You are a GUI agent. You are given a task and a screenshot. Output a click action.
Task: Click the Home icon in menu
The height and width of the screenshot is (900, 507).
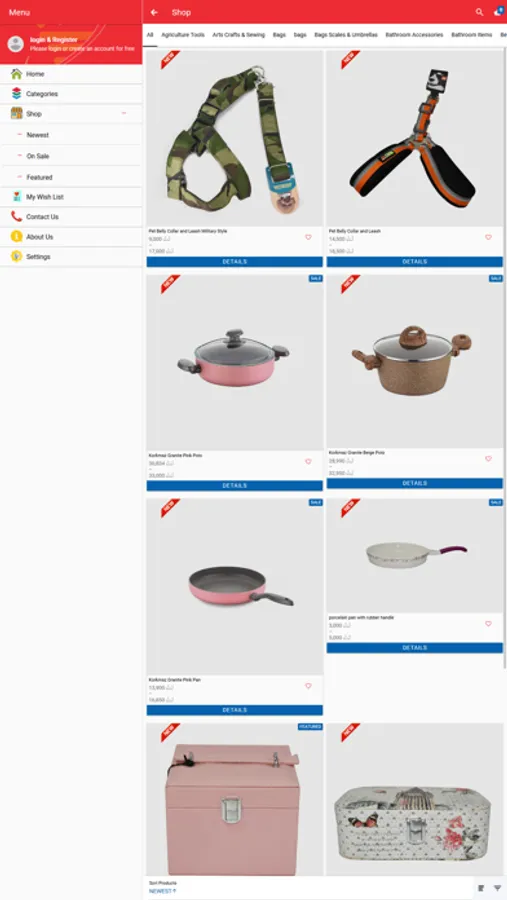tap(16, 74)
